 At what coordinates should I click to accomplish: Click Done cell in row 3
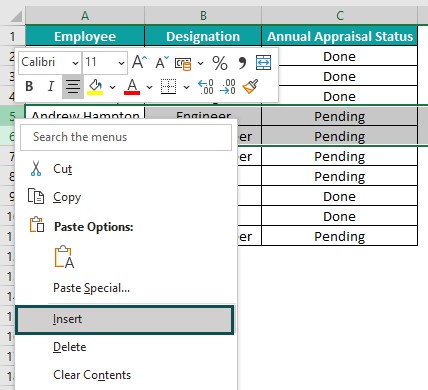click(x=340, y=76)
